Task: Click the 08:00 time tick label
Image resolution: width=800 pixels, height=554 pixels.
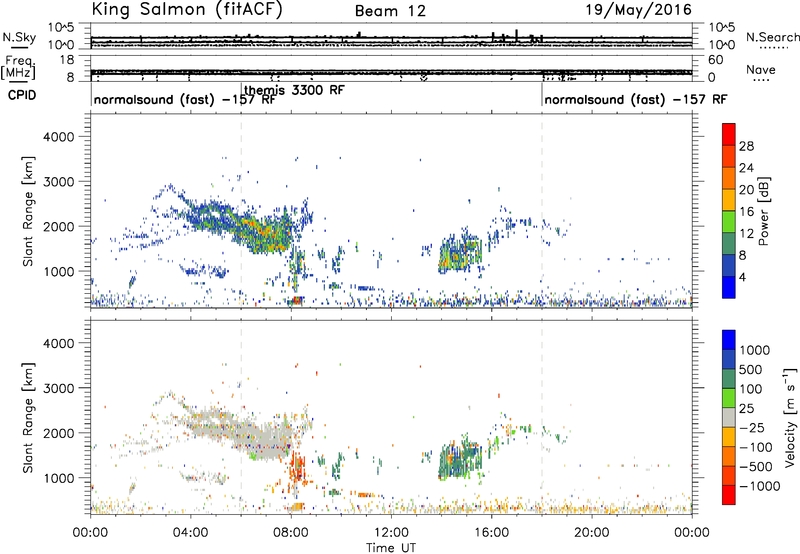Action: 291,533
